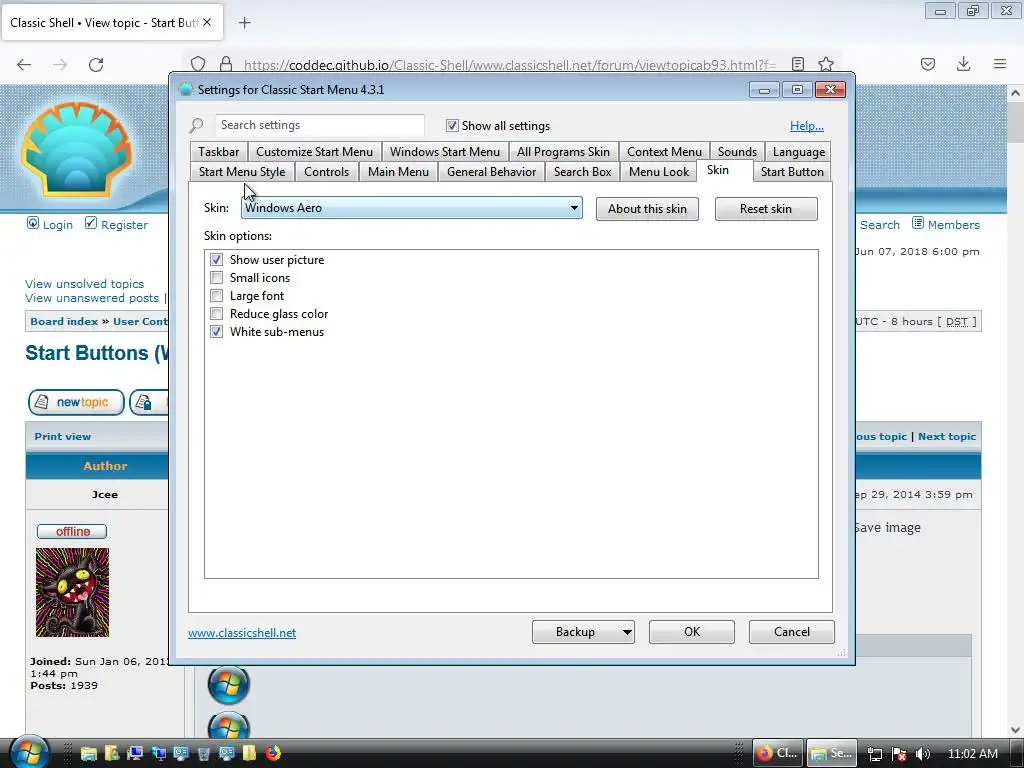This screenshot has height=768, width=1024.
Task: Open the volume speaker tray icon
Action: (922, 754)
